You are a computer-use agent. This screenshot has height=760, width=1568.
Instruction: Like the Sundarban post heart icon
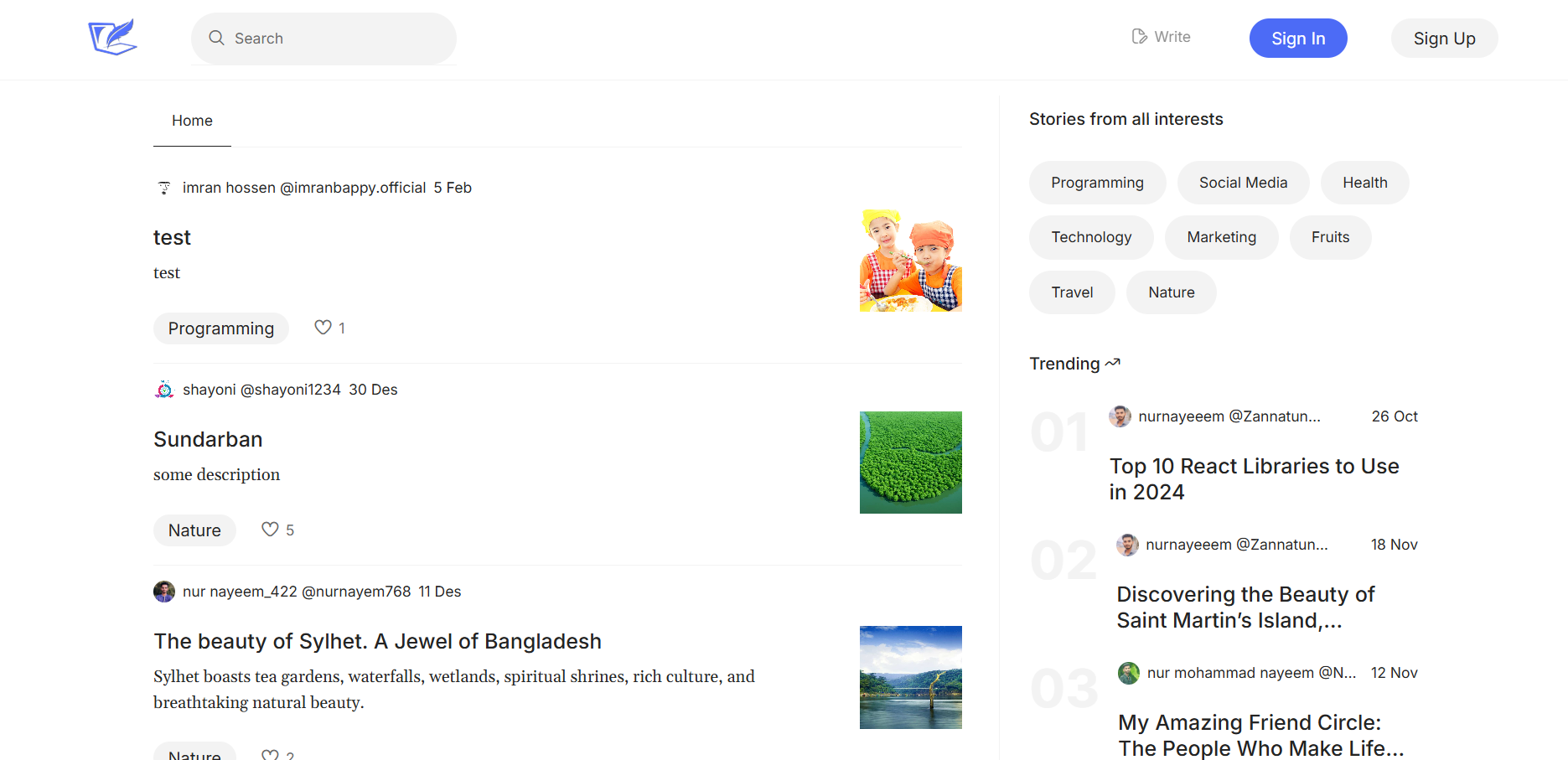pyautogui.click(x=270, y=530)
